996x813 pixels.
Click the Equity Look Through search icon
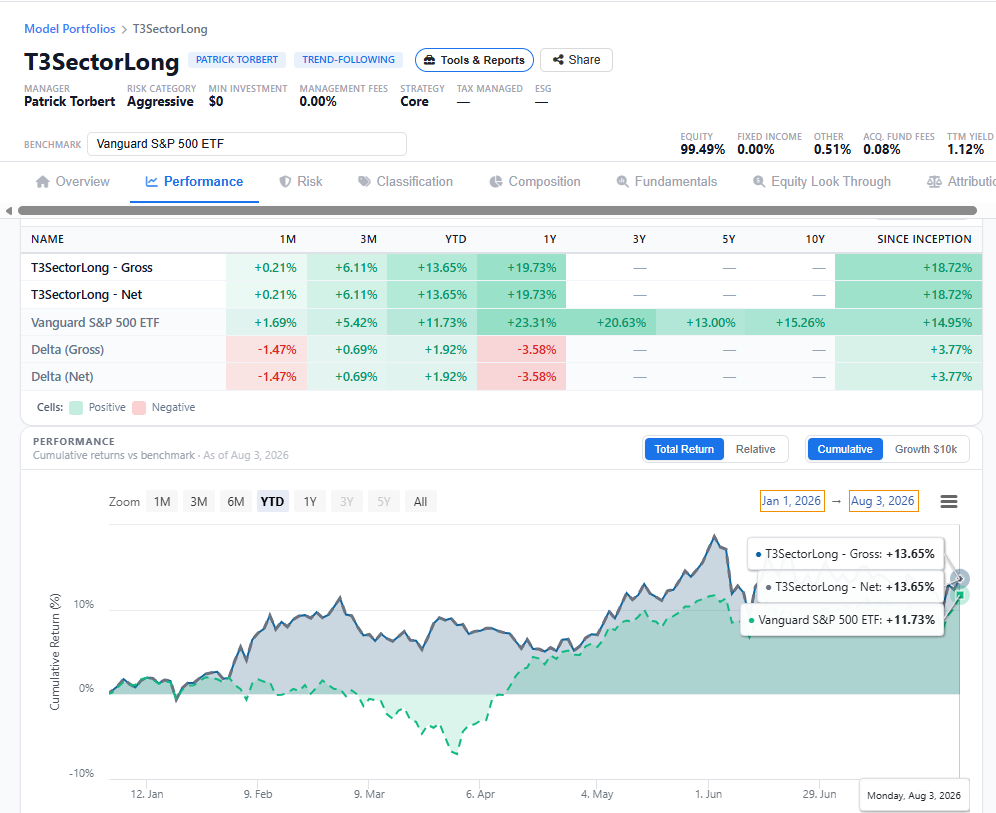click(759, 182)
